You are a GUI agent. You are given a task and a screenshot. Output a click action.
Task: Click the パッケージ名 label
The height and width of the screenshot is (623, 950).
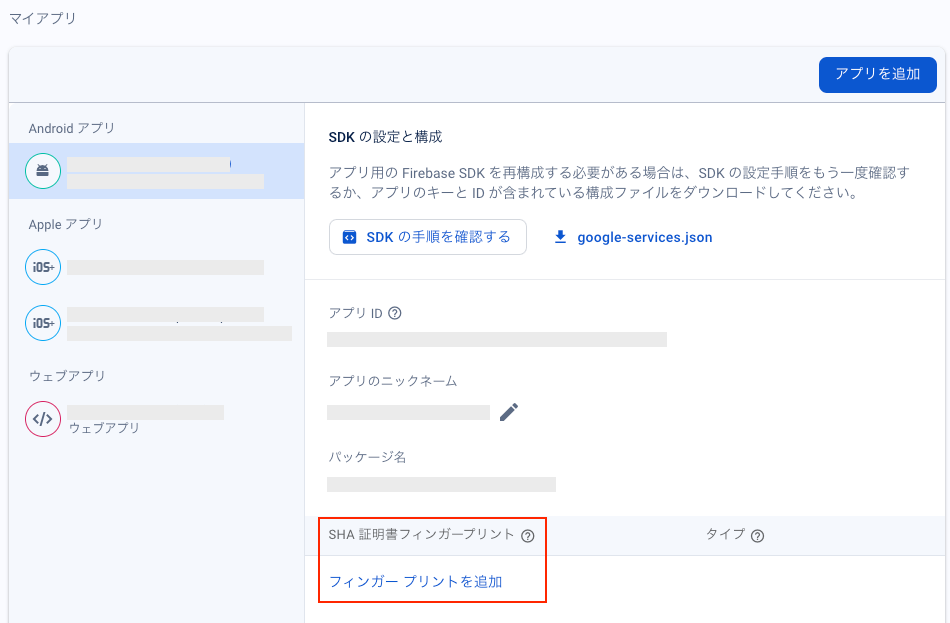point(367,457)
